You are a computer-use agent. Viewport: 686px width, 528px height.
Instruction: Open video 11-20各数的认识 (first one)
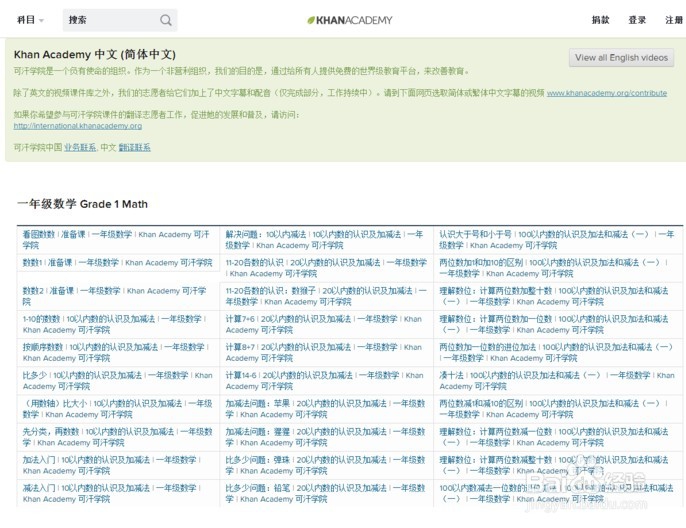(326, 268)
